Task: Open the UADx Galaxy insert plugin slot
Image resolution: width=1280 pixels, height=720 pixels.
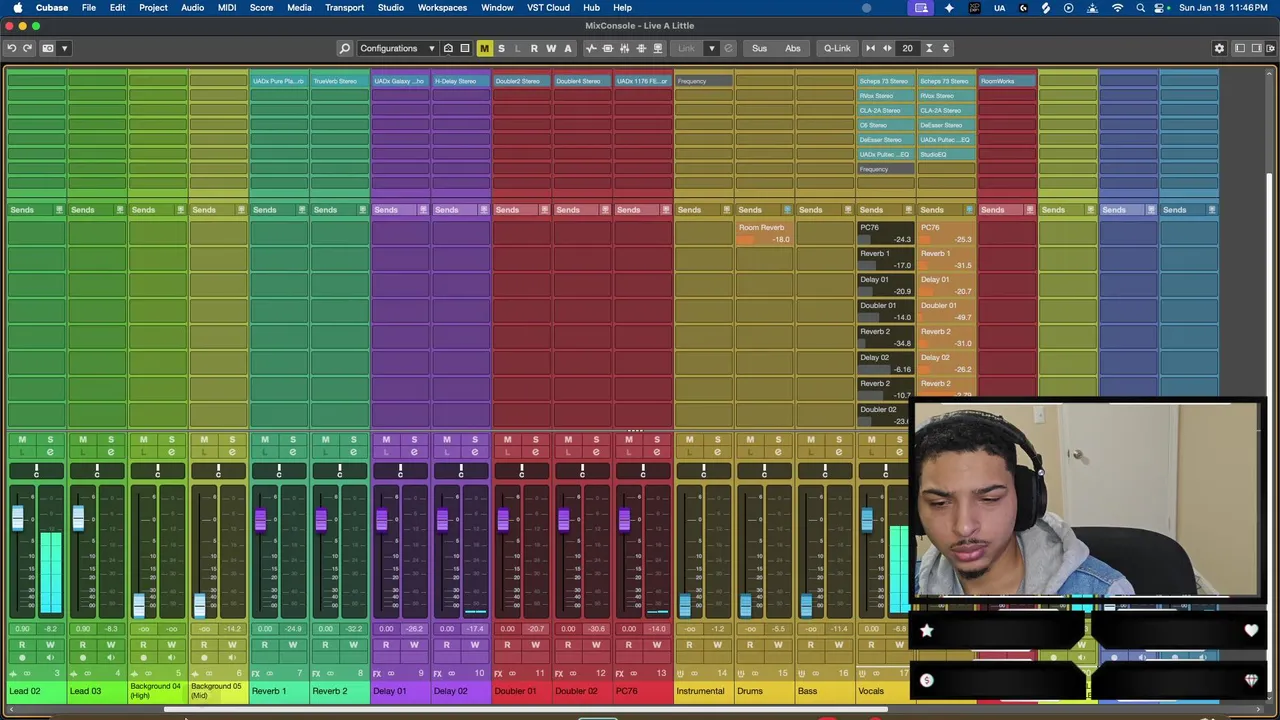Action: point(400,81)
